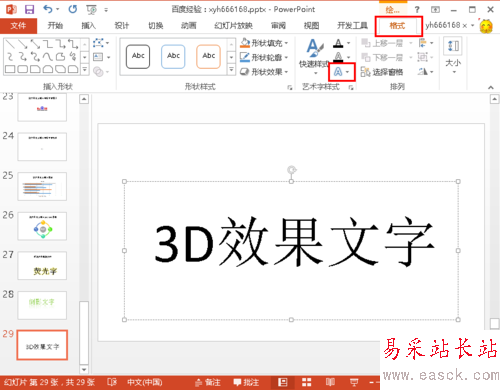Viewport: 500px width, 390px height.
Task: Open the 快速样式 (Quick Styles) WordArt button
Action: [313, 56]
